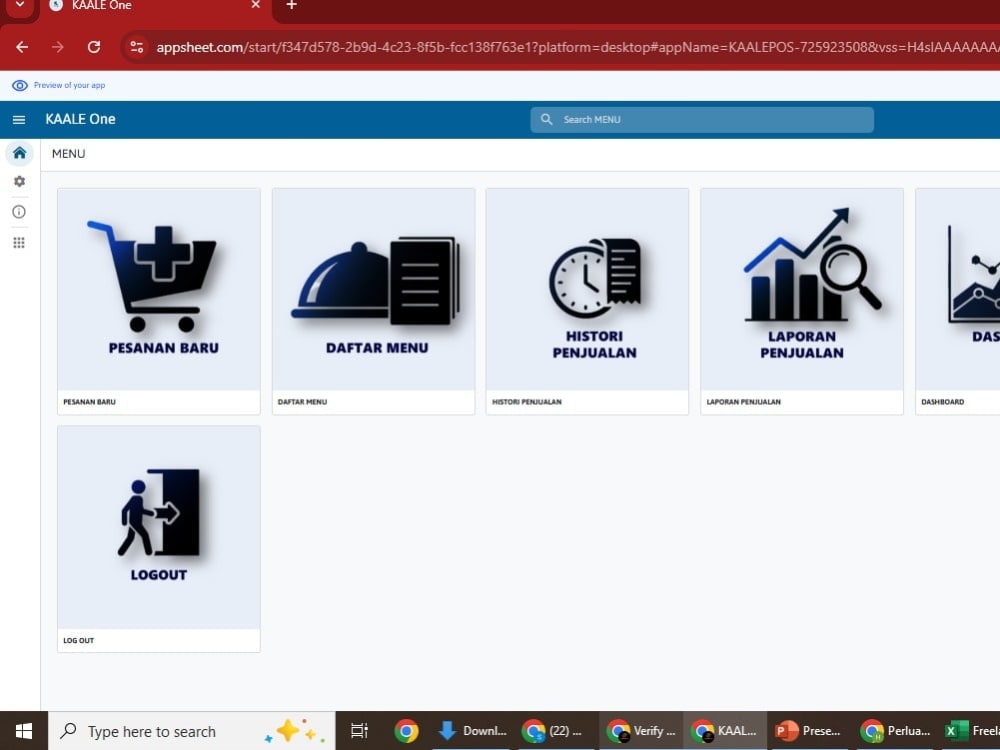Screen dimensions: 1000x750
Task: Select the LOGOUT card image
Action: pos(159,527)
